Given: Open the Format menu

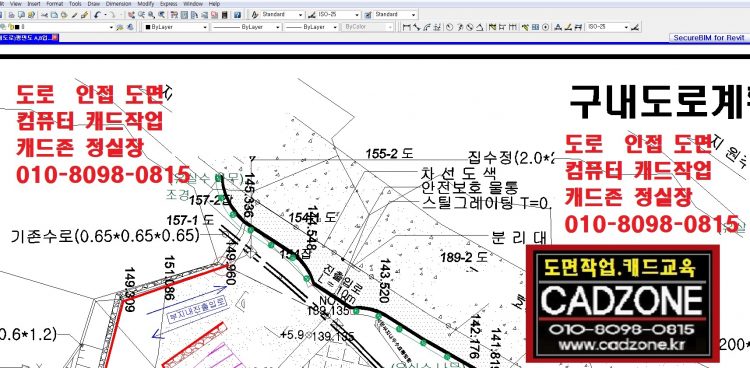Looking at the screenshot, I should [x=55, y=3].
